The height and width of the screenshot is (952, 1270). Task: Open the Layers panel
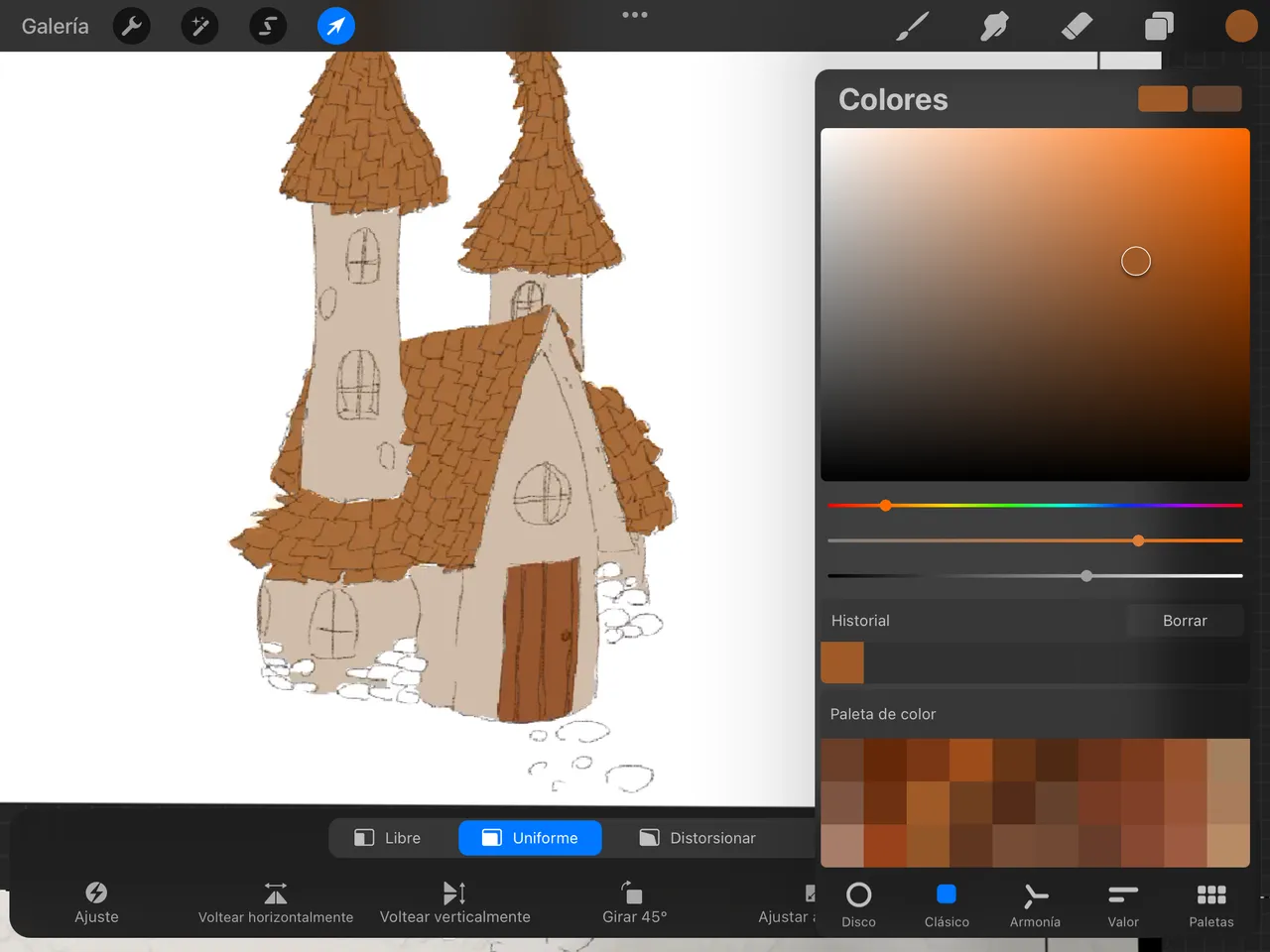(x=1159, y=26)
